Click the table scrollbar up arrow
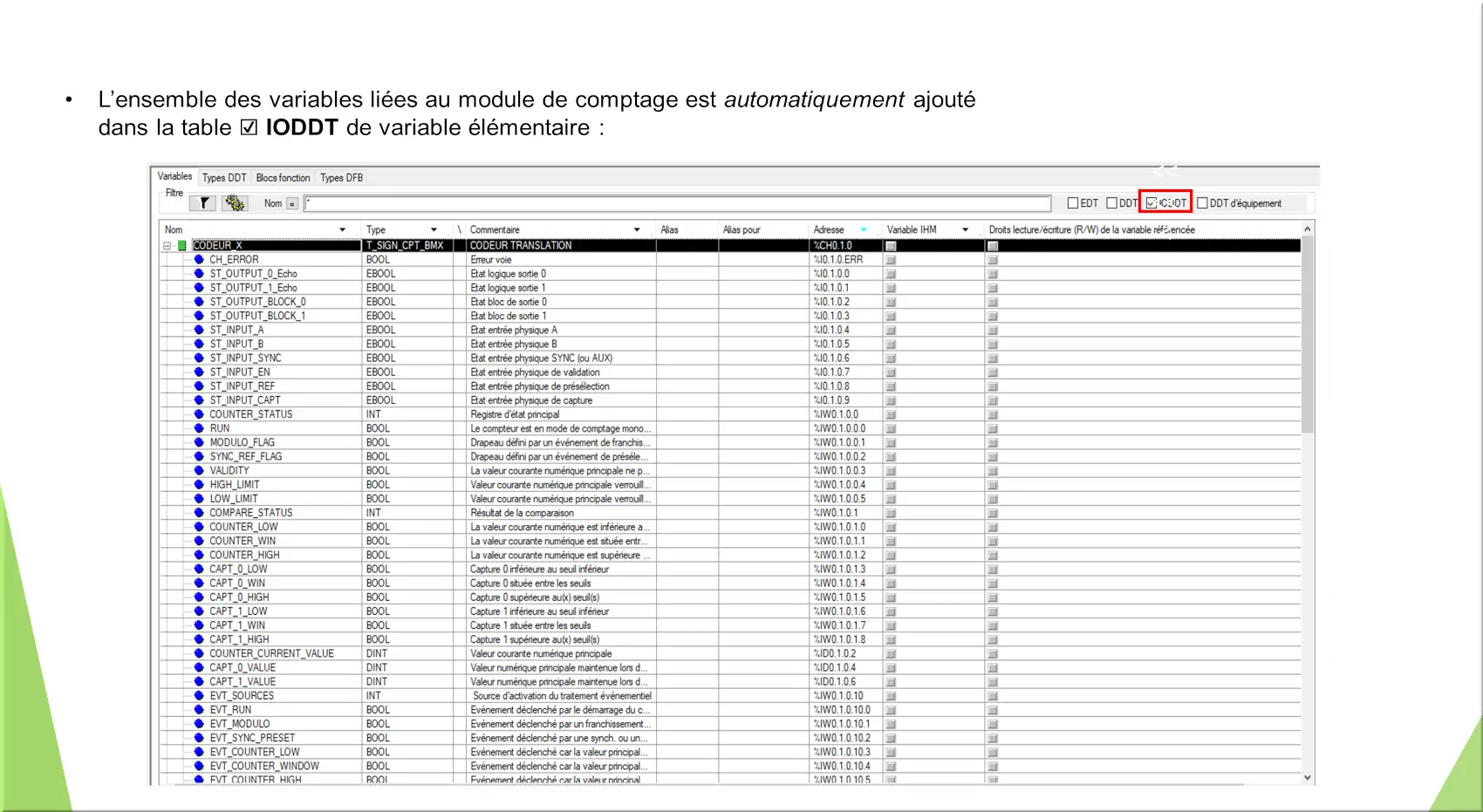Image resolution: width=1483 pixels, height=812 pixels. coord(1307,229)
